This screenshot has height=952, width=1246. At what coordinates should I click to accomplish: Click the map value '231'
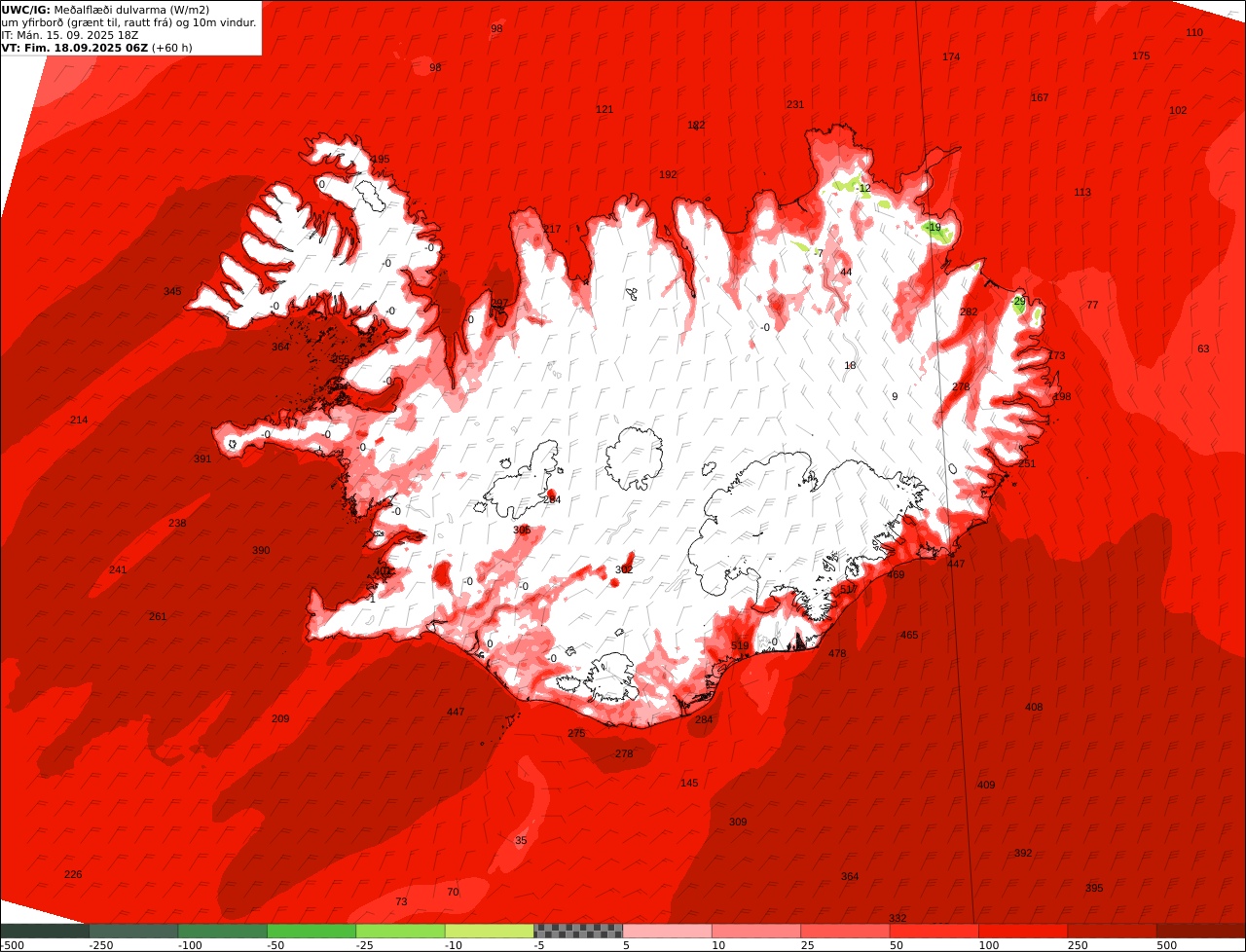point(795,104)
